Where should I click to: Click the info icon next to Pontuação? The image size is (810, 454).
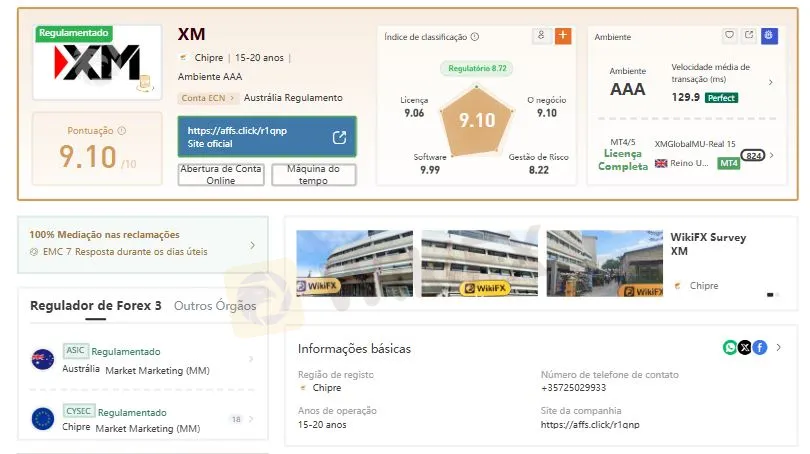122,131
